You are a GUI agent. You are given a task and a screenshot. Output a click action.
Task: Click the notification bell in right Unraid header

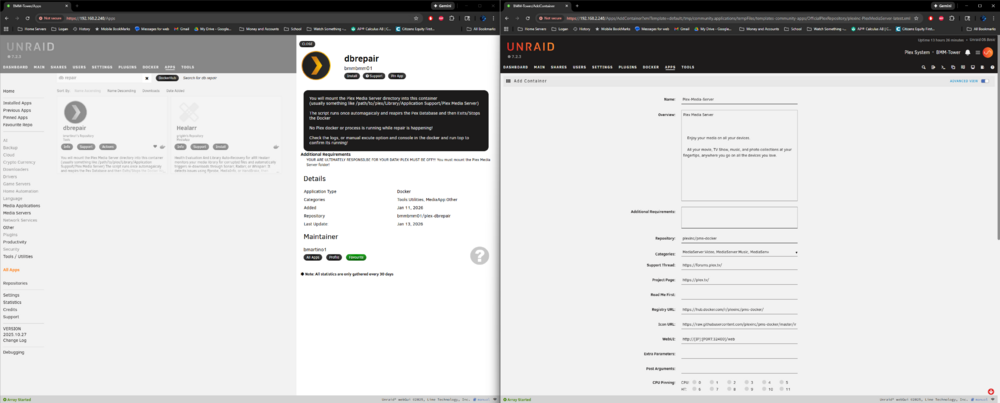click(x=967, y=52)
